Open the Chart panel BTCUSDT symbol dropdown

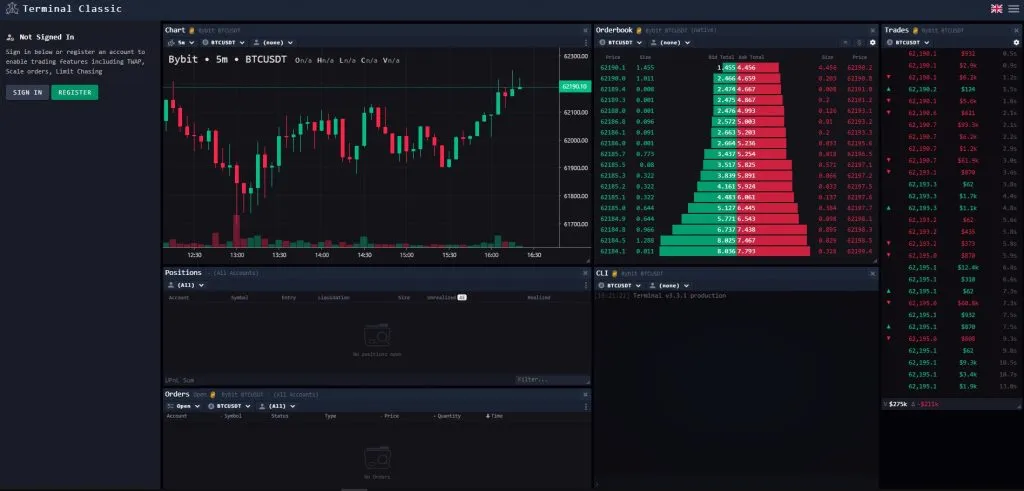click(x=223, y=42)
